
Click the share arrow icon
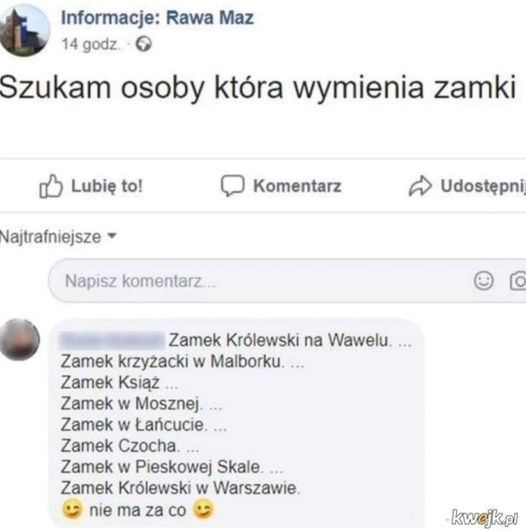click(420, 186)
